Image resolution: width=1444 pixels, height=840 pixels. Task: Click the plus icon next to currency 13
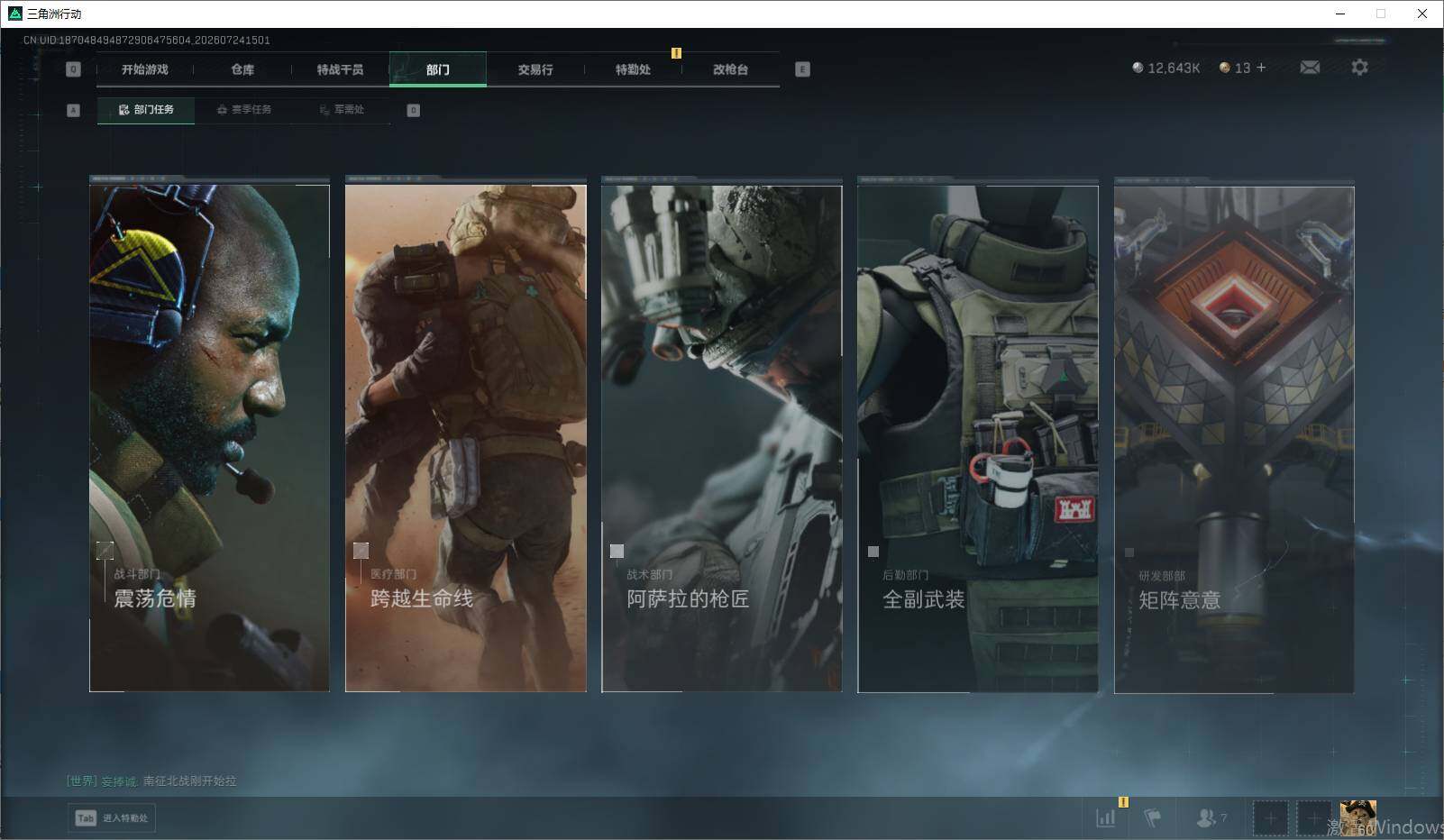tap(1261, 68)
